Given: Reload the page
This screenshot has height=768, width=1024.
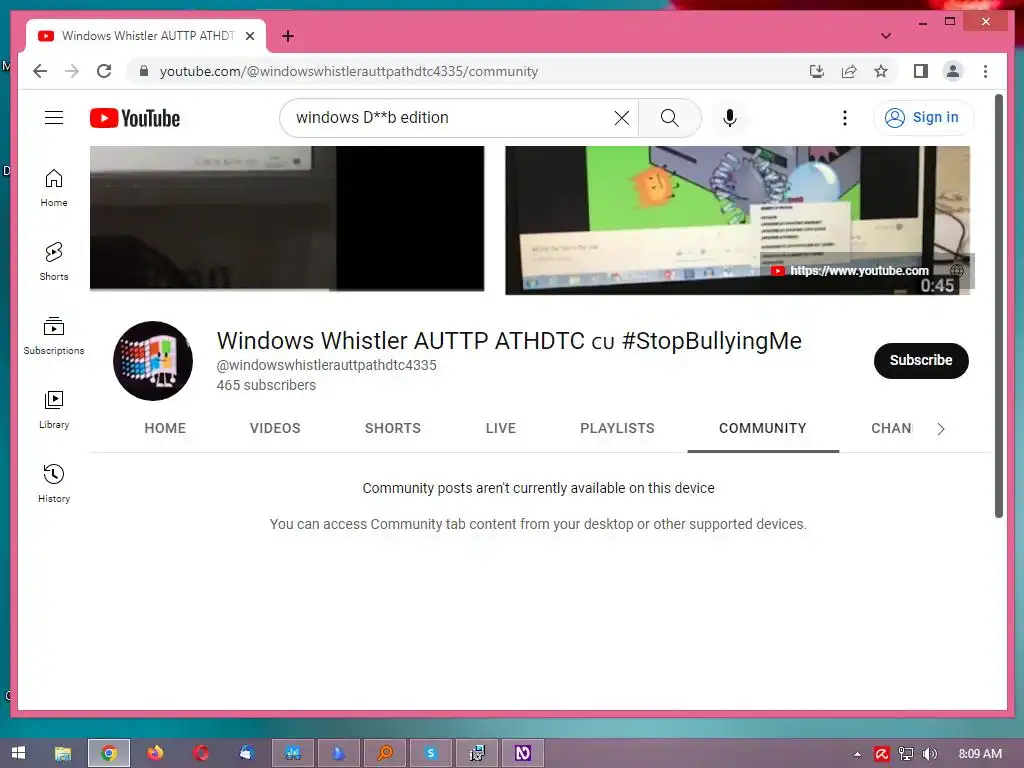Looking at the screenshot, I should coord(104,71).
